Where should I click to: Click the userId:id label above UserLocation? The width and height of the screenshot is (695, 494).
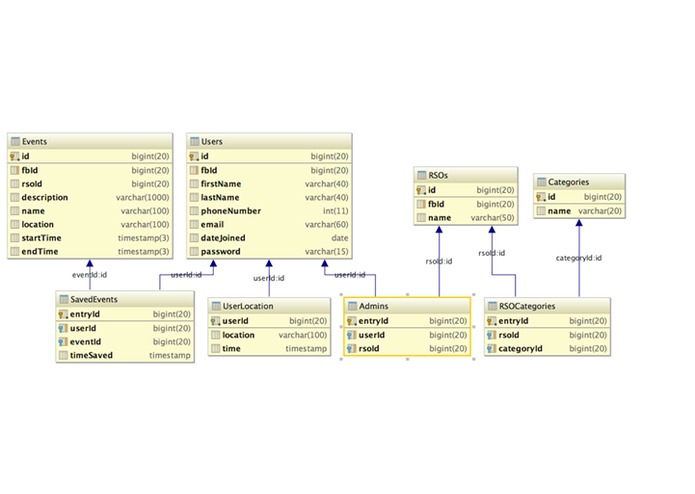tap(269, 278)
